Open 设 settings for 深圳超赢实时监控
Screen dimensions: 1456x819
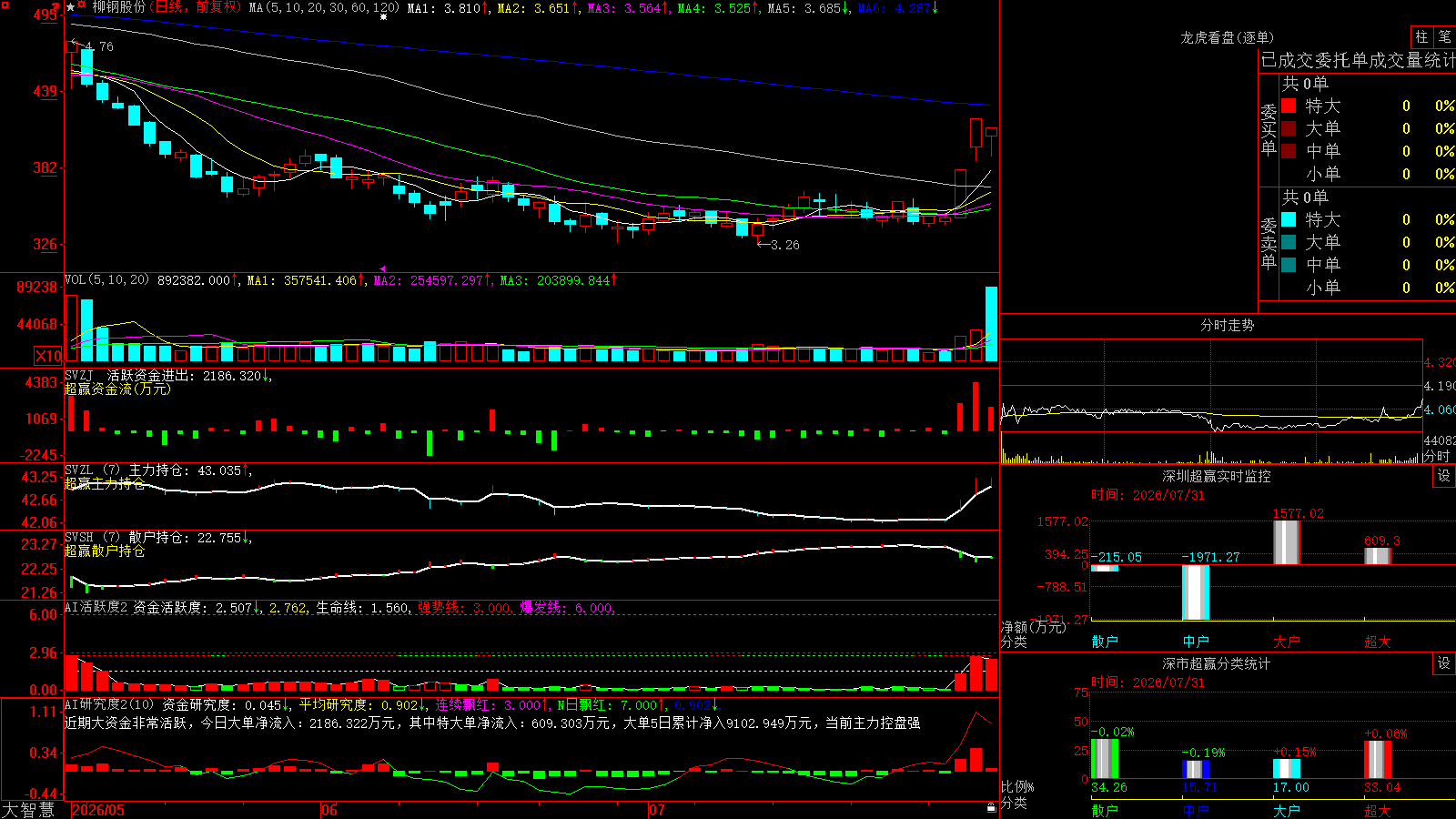1444,476
